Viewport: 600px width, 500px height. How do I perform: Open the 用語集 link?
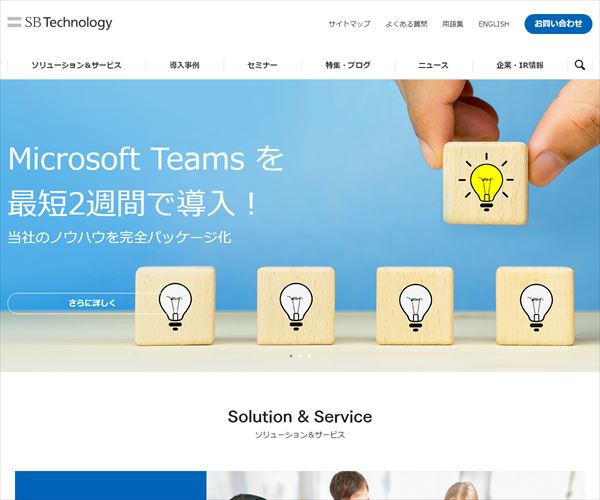453,24
